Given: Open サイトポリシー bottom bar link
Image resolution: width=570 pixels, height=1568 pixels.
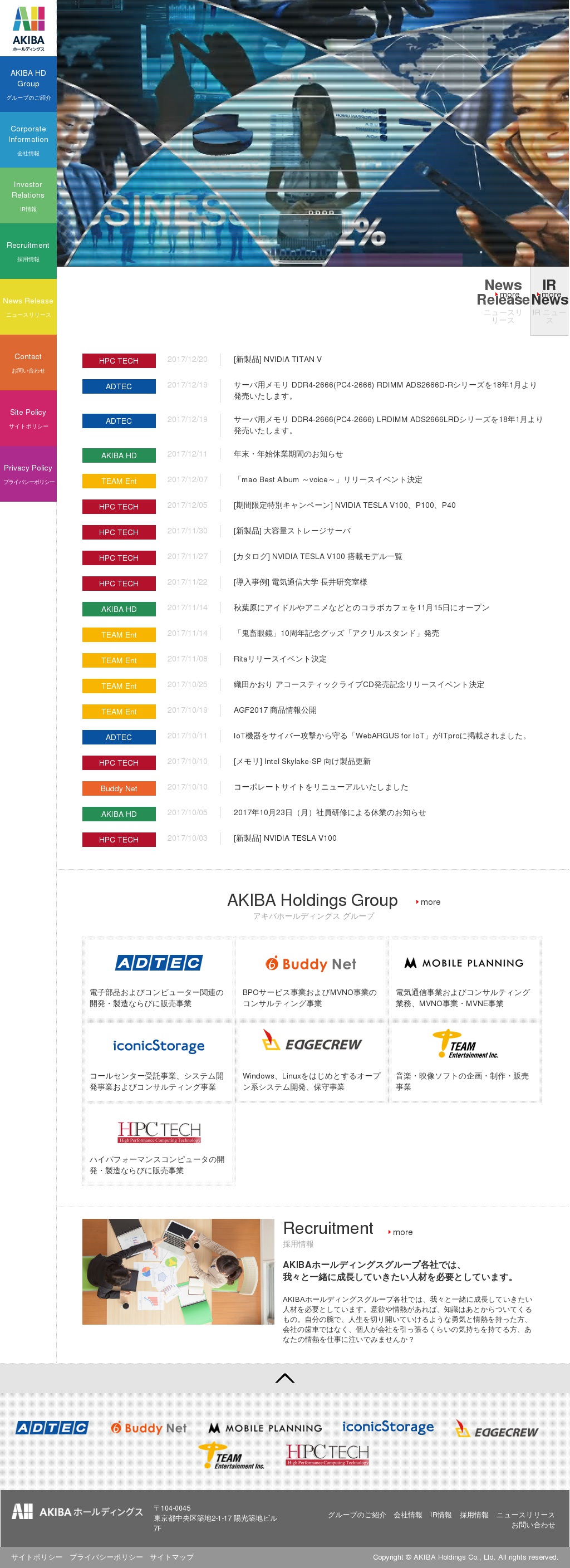Looking at the screenshot, I should (x=37, y=1557).
